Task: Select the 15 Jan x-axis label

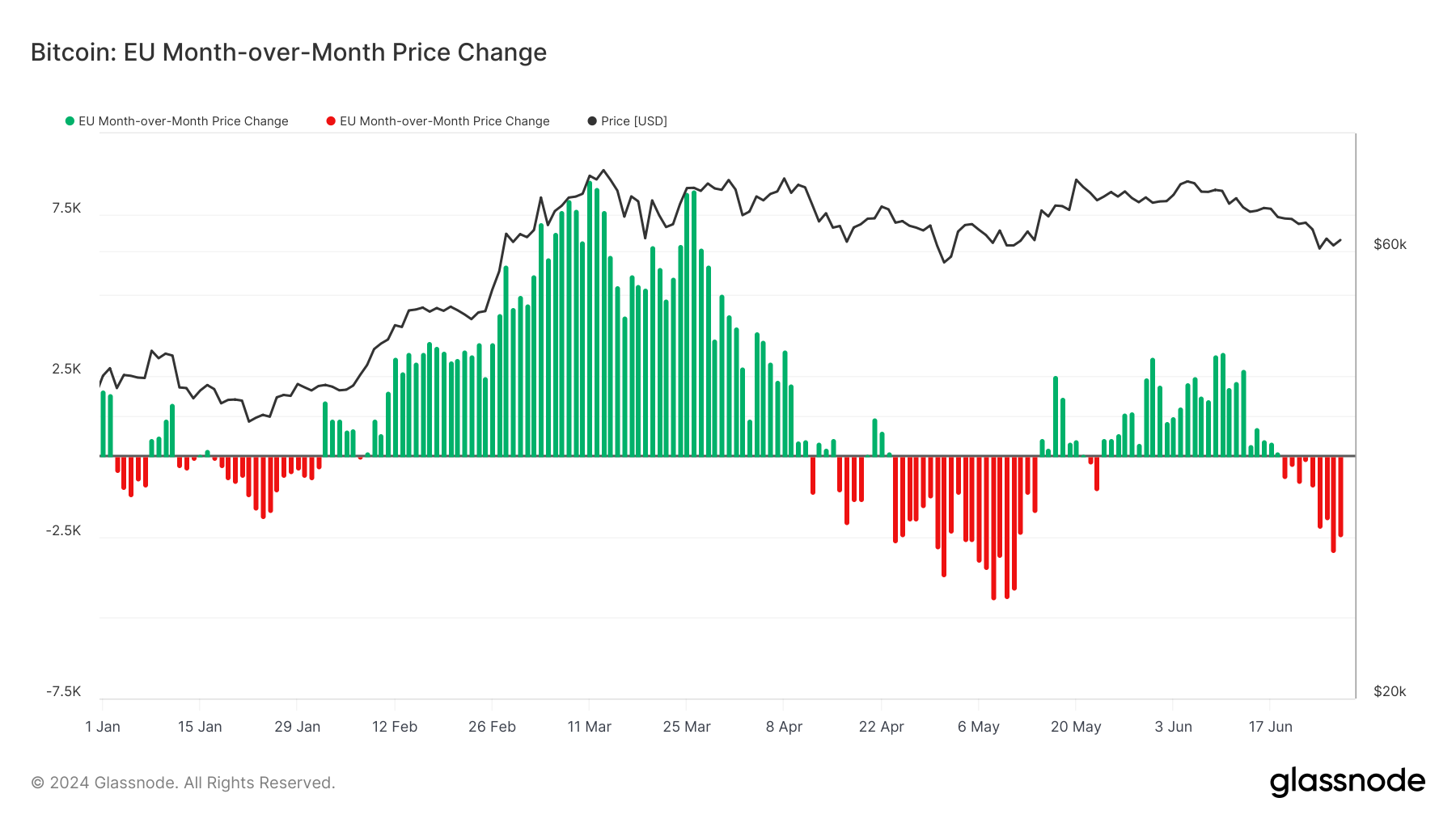Action: pos(200,727)
